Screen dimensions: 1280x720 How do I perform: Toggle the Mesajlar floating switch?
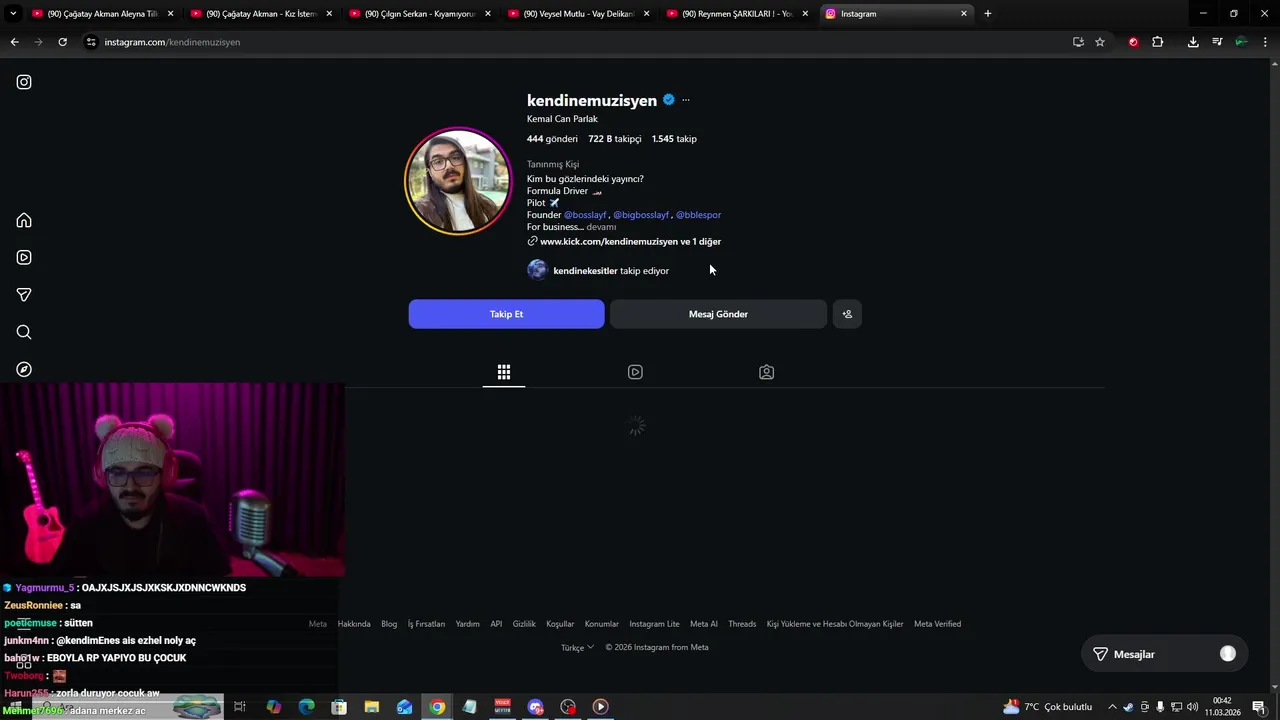click(x=1228, y=654)
